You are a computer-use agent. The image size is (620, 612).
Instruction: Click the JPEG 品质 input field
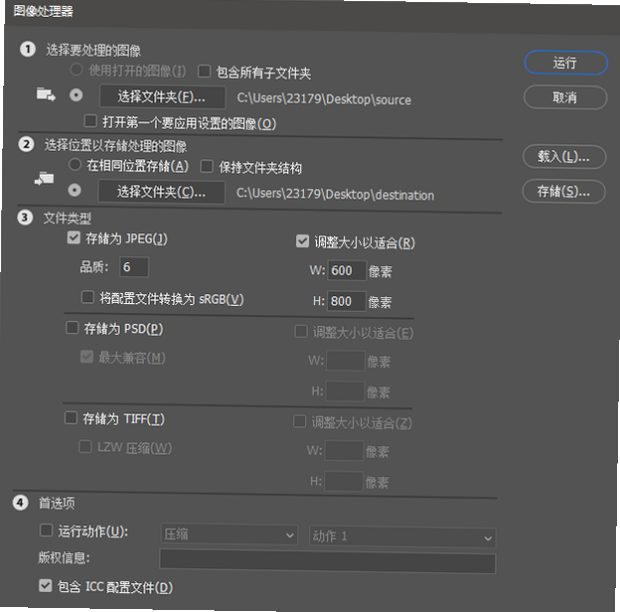click(x=134, y=267)
